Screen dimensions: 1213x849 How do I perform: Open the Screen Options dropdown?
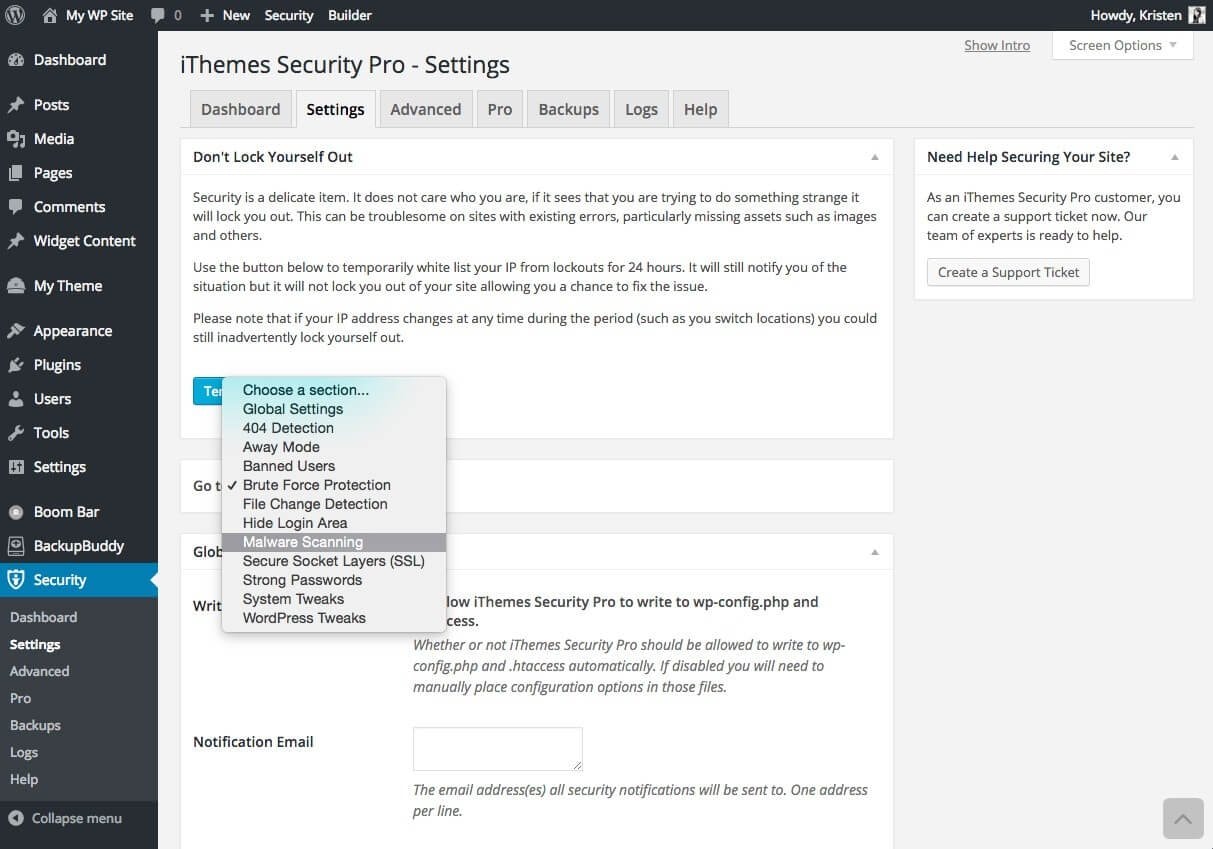pyautogui.click(x=1123, y=45)
